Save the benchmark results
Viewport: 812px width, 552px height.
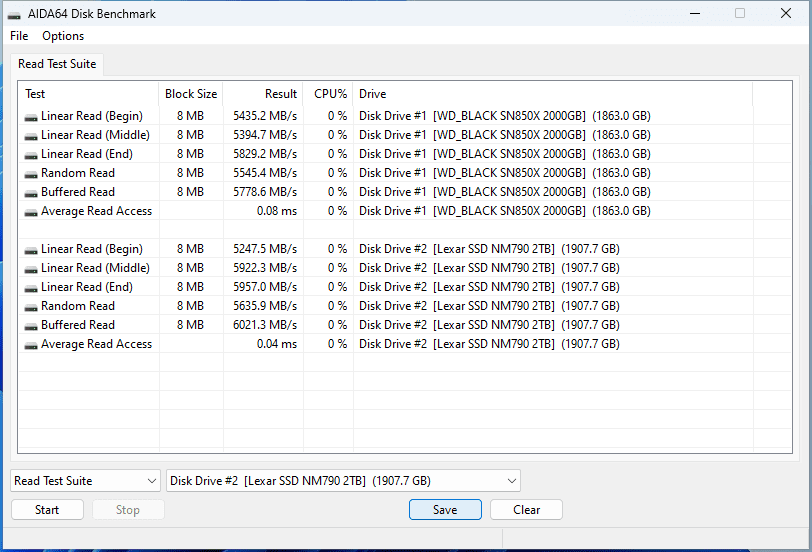point(445,510)
